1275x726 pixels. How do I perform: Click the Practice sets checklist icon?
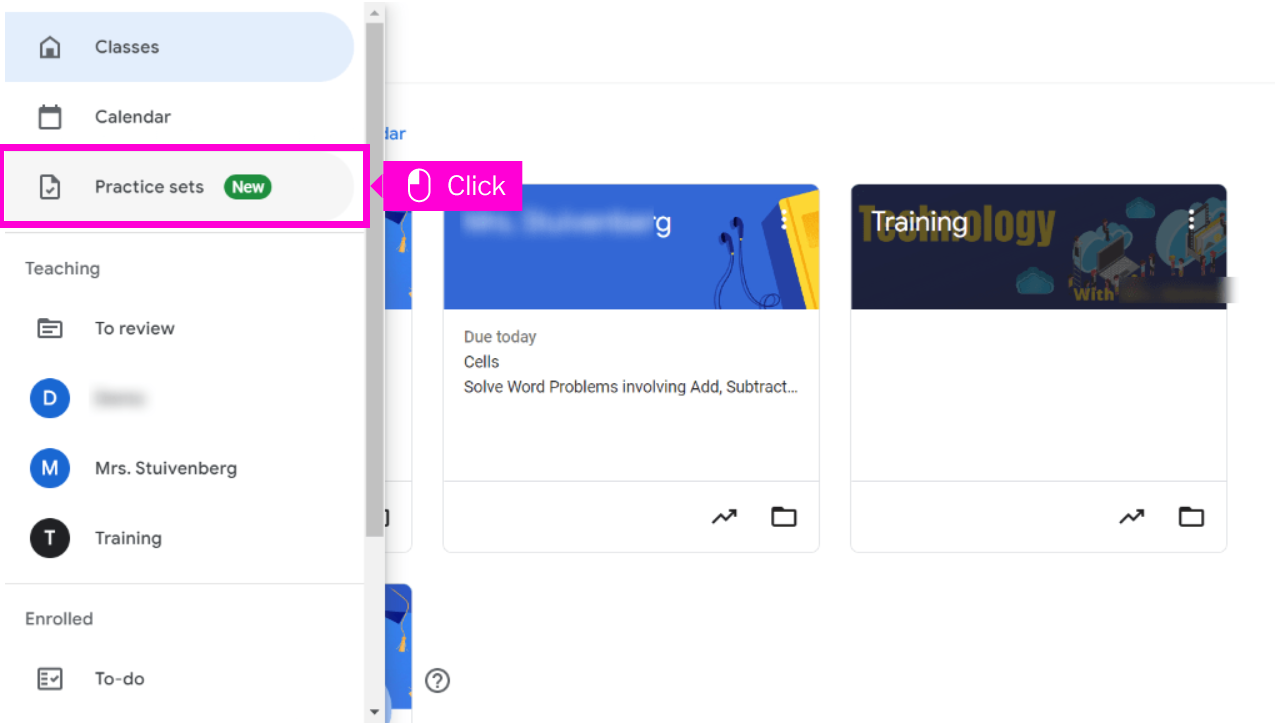pos(49,187)
